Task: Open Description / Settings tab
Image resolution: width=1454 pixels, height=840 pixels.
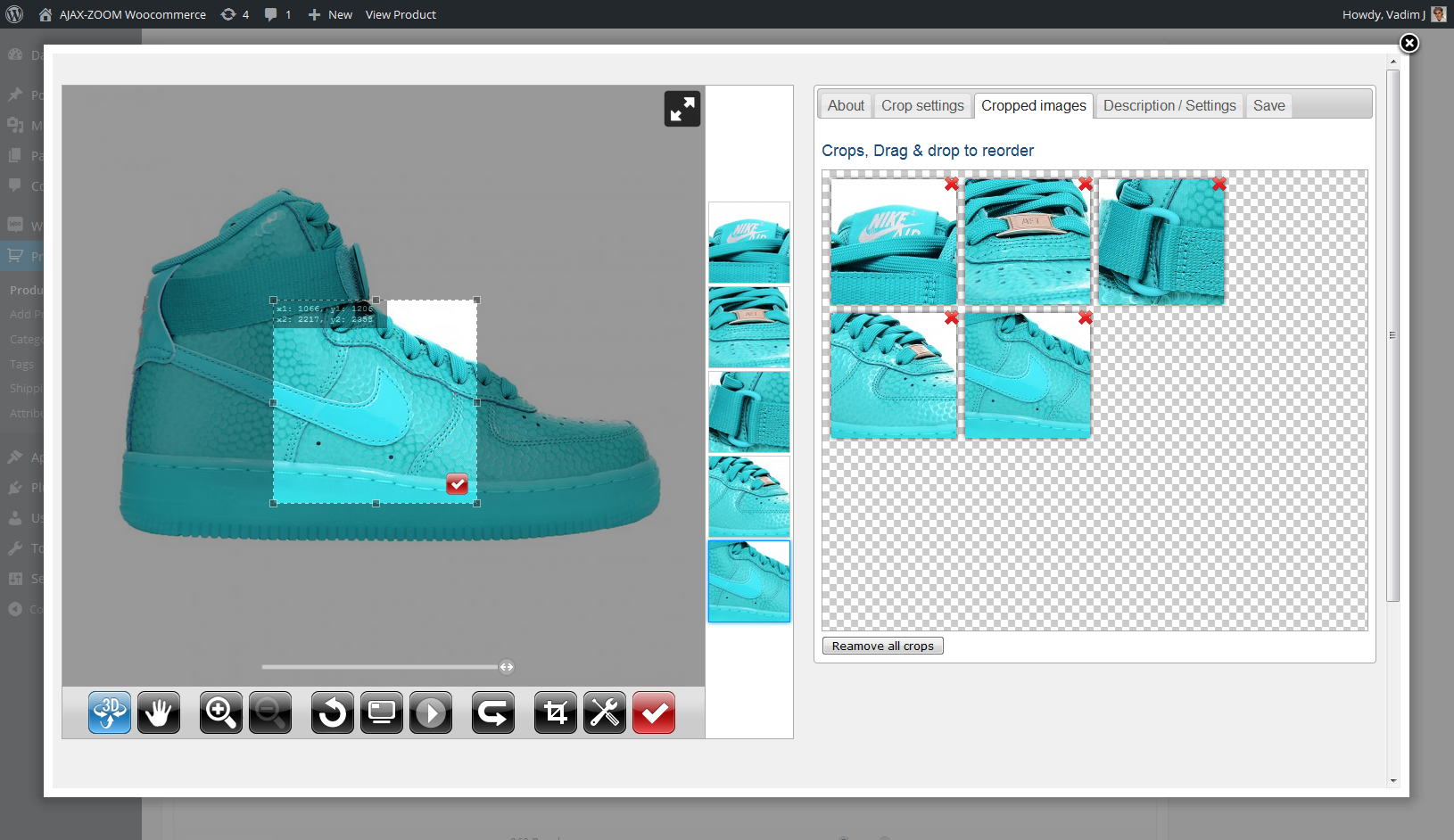Action: coord(1169,105)
